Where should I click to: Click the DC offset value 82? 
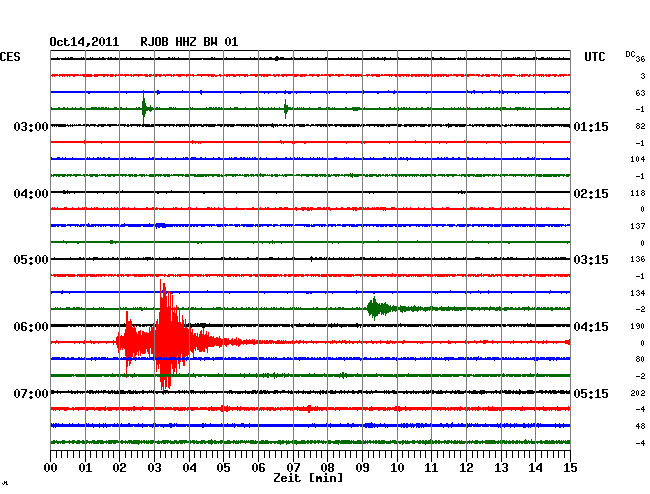coord(640,126)
